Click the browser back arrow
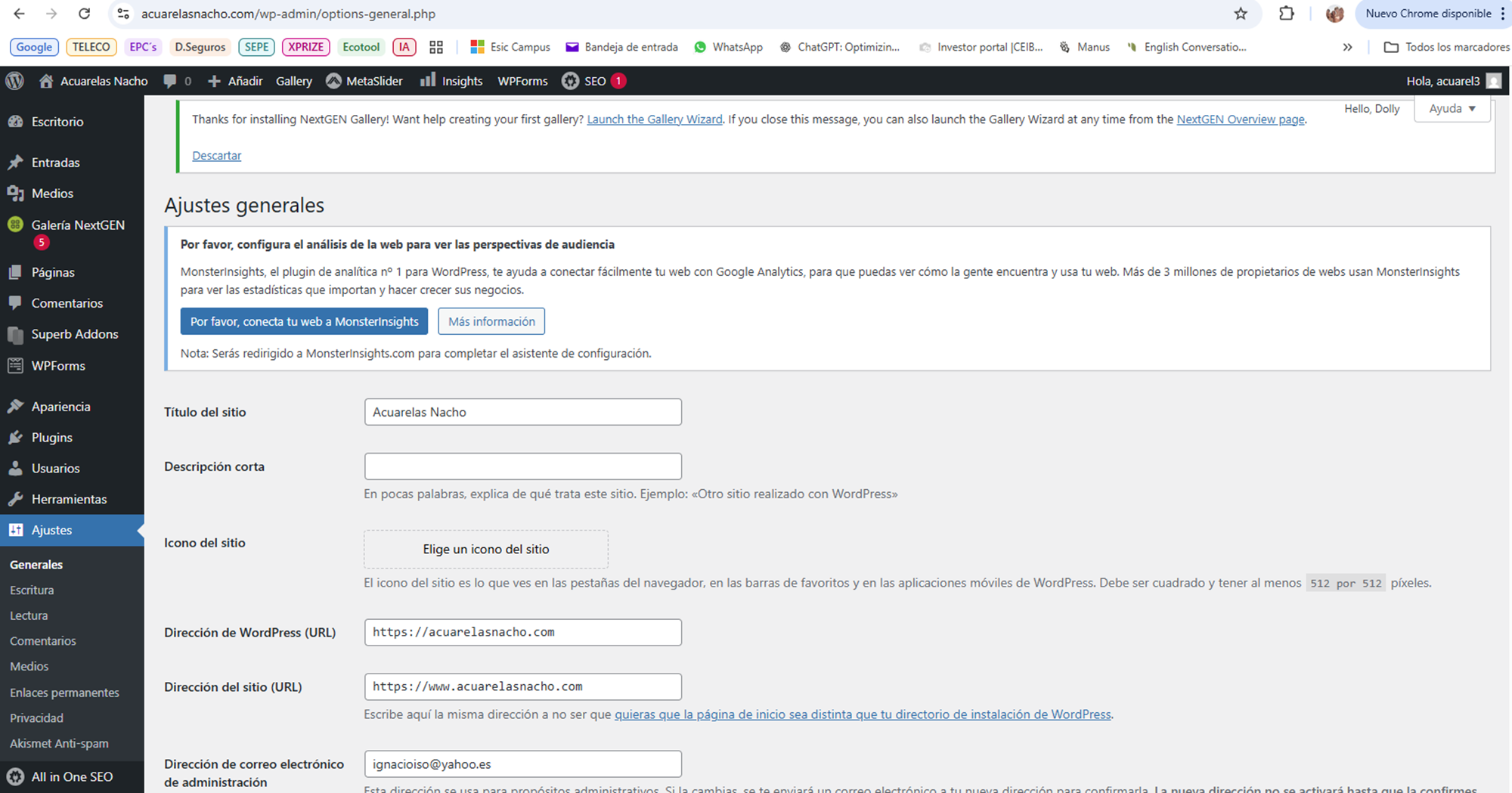This screenshot has width=1512, height=793. click(19, 14)
